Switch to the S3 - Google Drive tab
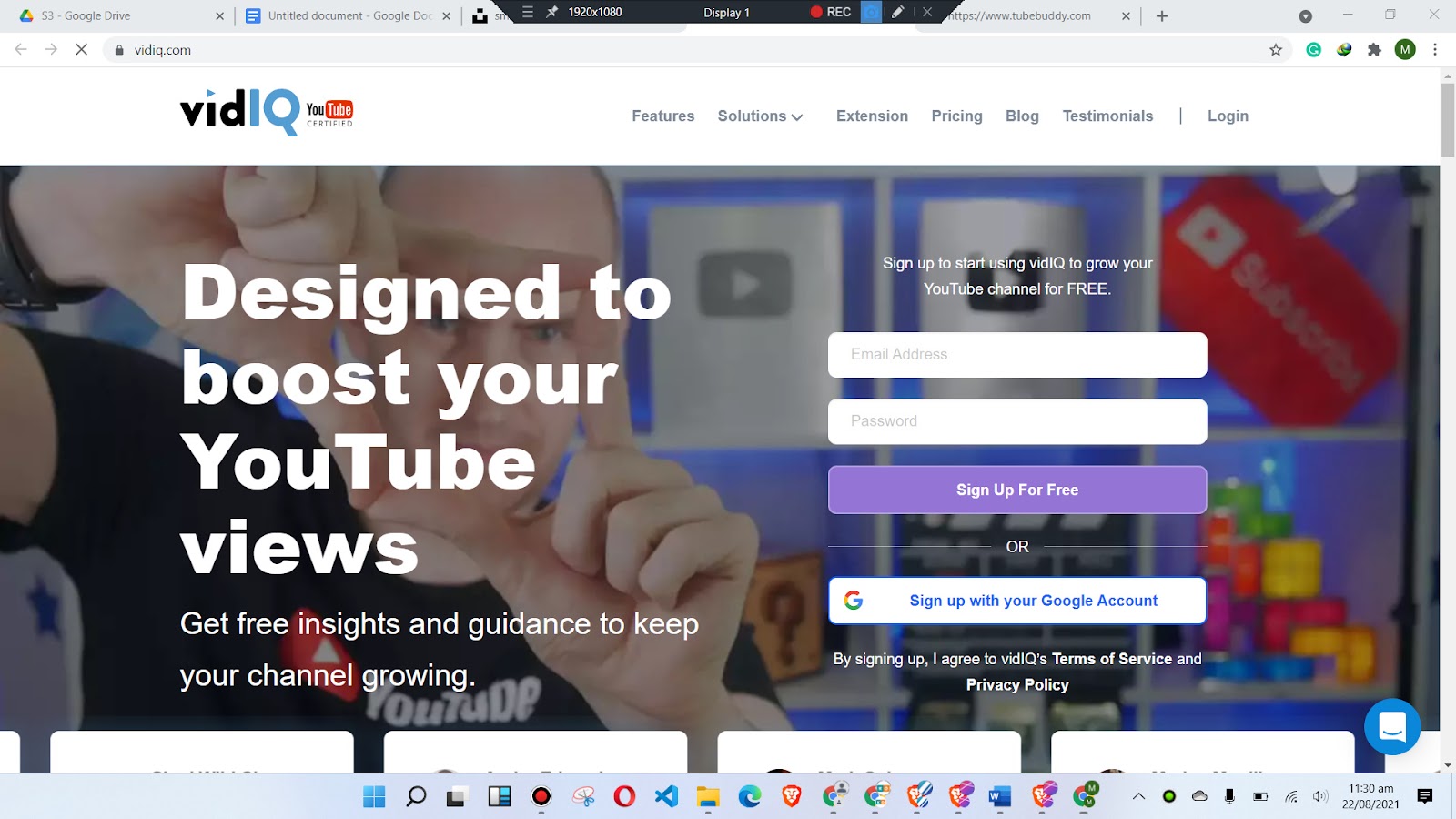The image size is (1456, 819). [118, 15]
